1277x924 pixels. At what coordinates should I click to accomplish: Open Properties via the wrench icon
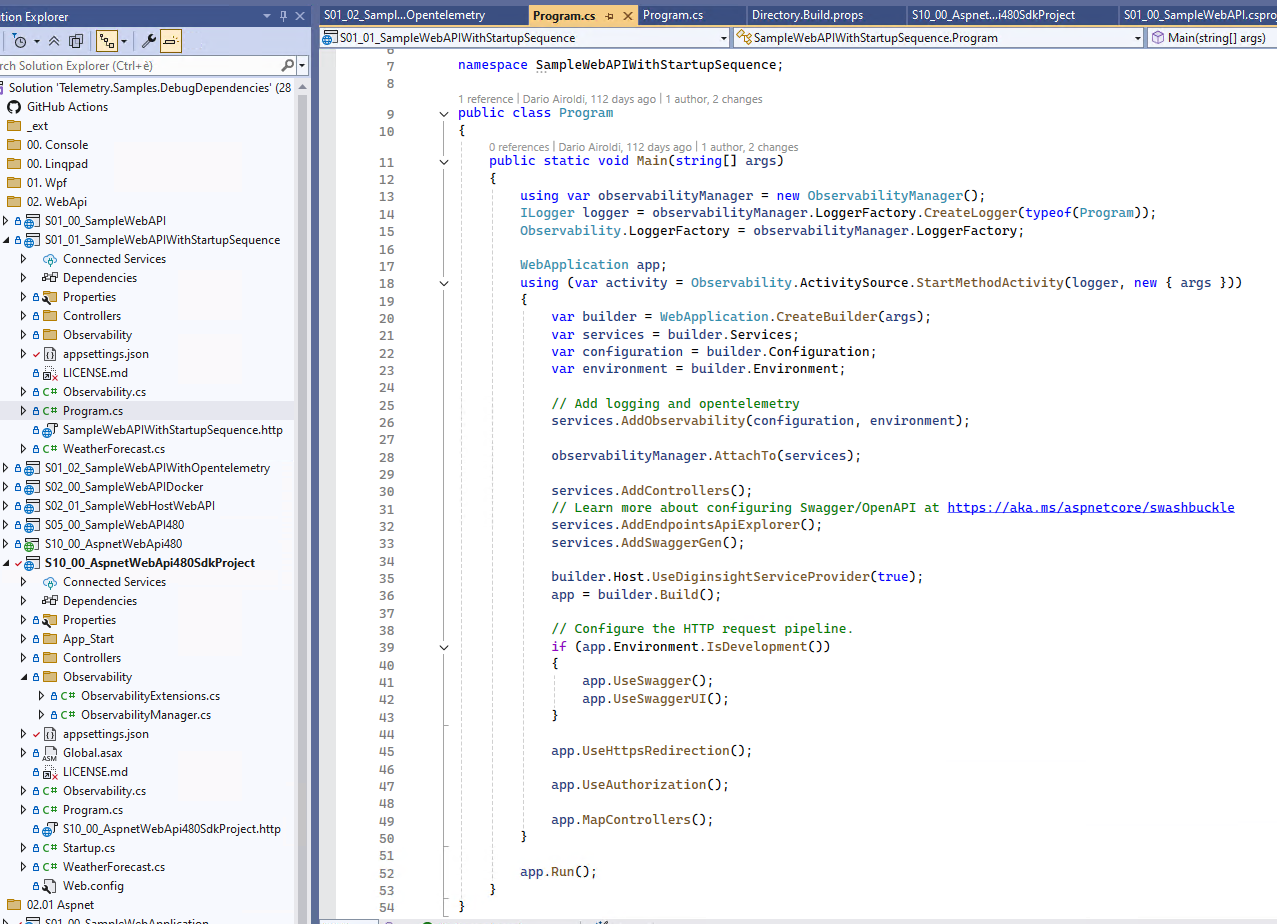click(x=149, y=41)
